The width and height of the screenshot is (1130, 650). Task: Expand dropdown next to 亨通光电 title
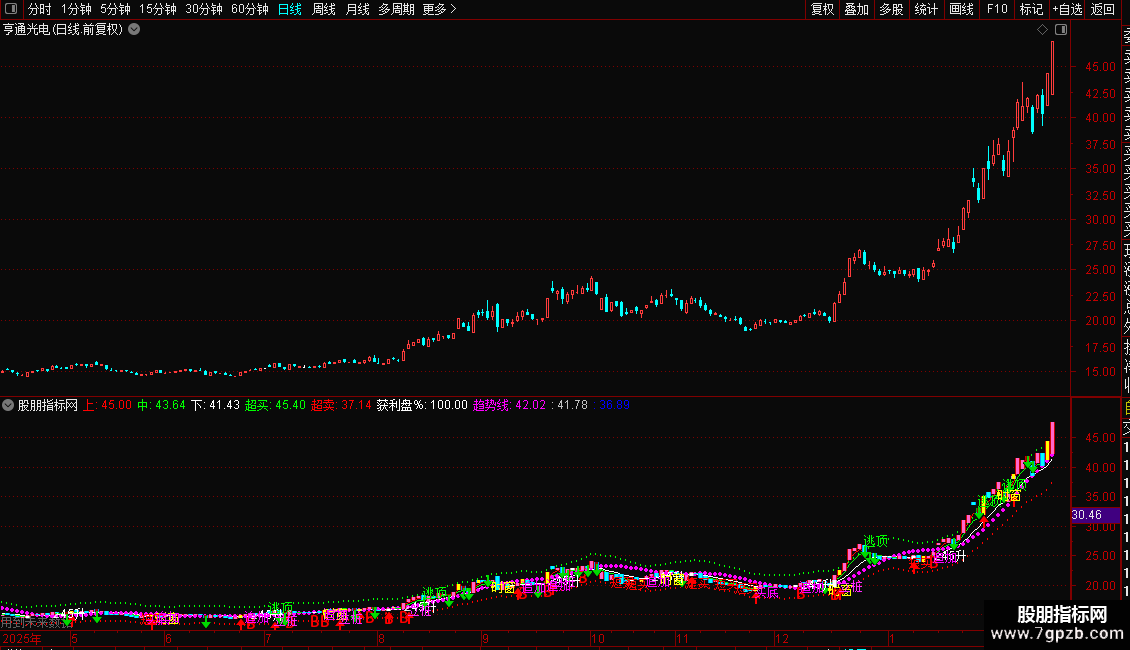(134, 30)
